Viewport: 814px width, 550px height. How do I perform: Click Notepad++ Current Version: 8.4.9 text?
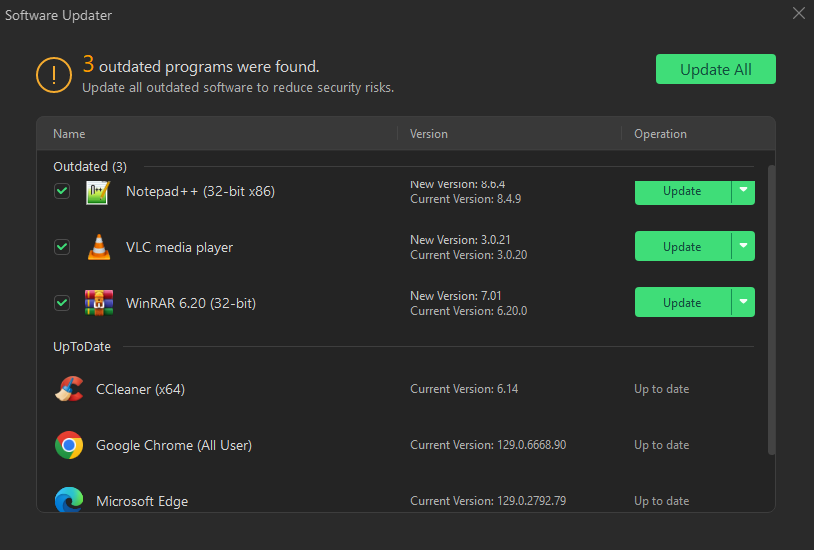click(465, 199)
